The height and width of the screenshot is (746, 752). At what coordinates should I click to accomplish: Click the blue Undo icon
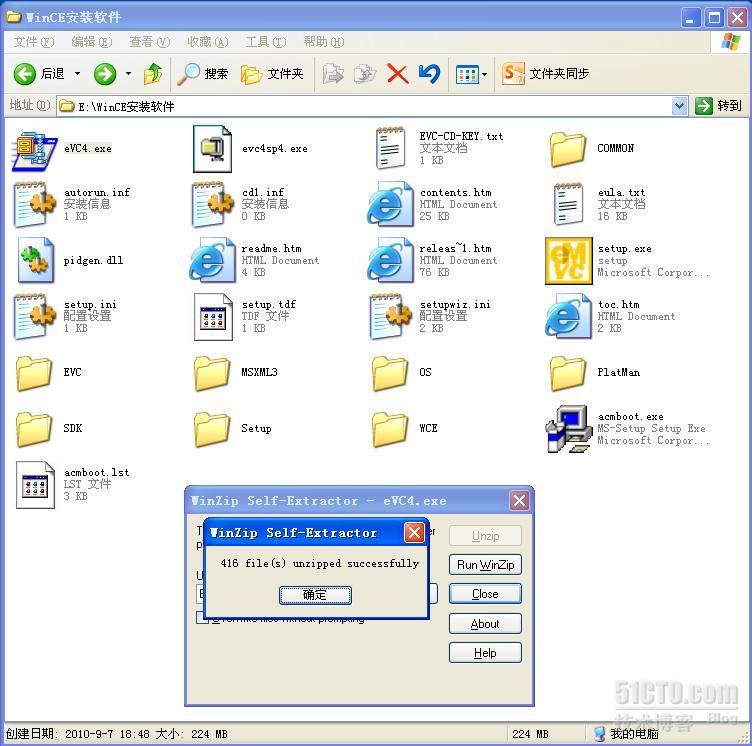pyautogui.click(x=429, y=74)
